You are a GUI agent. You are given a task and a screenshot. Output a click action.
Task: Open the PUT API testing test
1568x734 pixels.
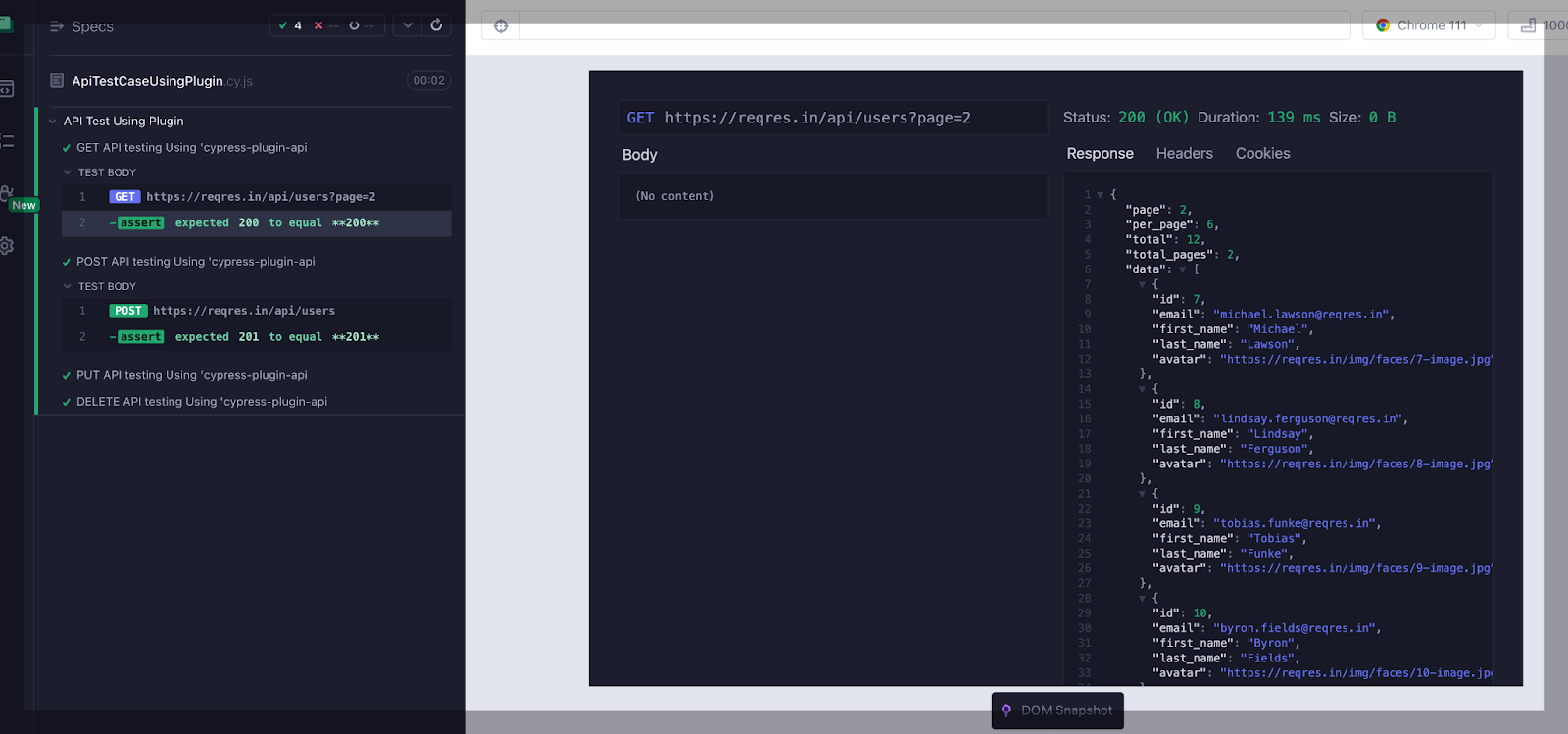click(x=192, y=375)
